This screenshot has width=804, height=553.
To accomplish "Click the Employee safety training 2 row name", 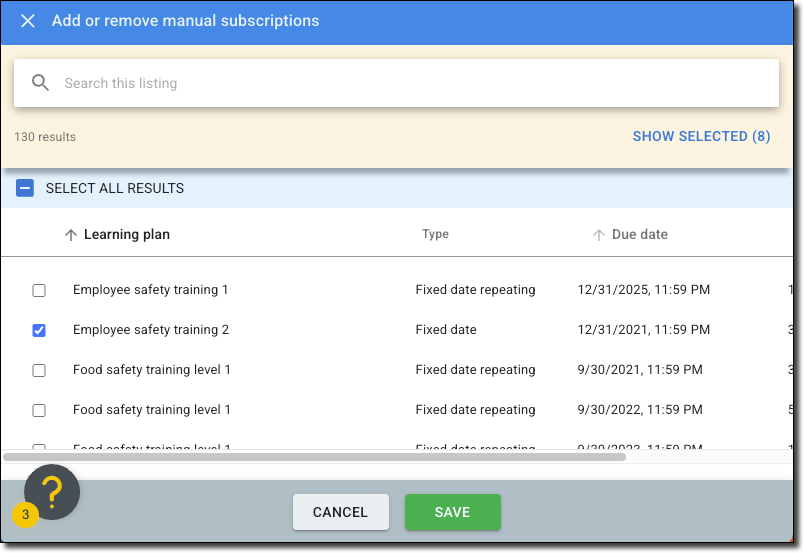I will tap(151, 330).
